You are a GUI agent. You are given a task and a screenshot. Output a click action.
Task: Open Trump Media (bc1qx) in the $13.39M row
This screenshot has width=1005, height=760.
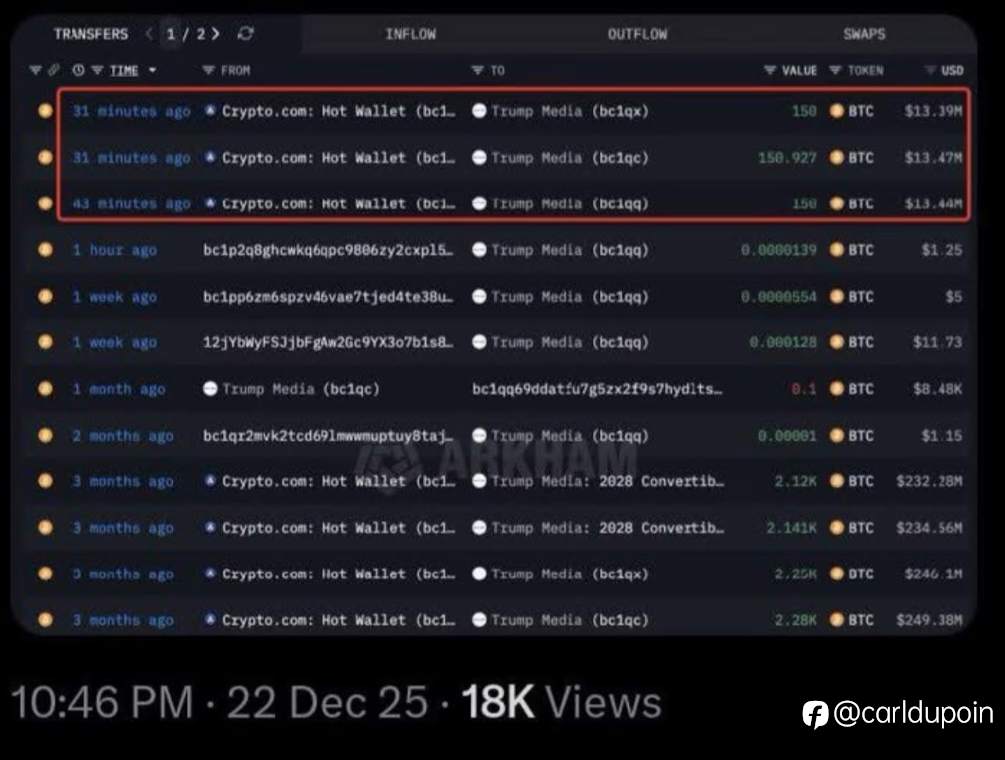[x=570, y=111]
